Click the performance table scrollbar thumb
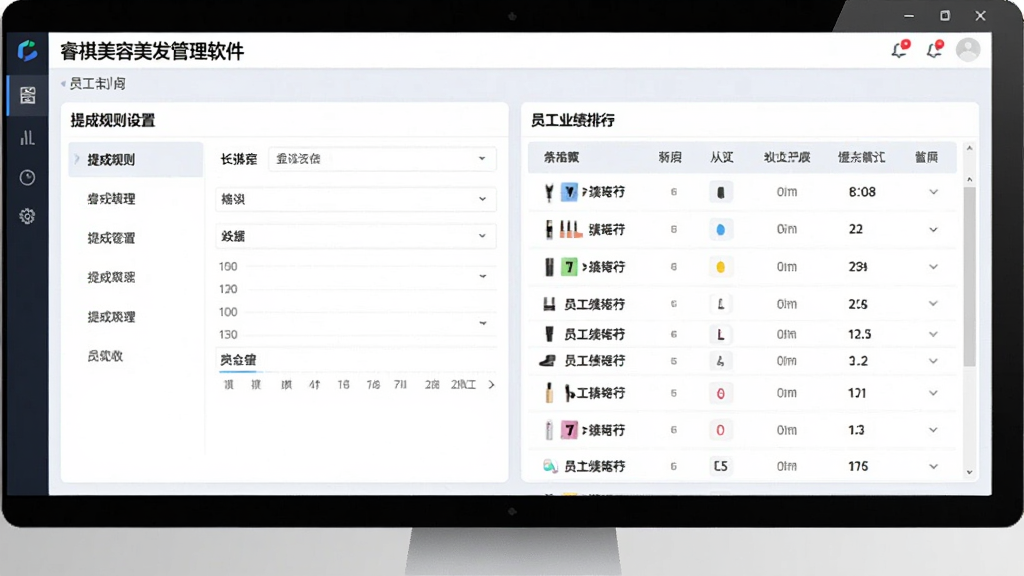The image size is (1024, 576). point(969,277)
